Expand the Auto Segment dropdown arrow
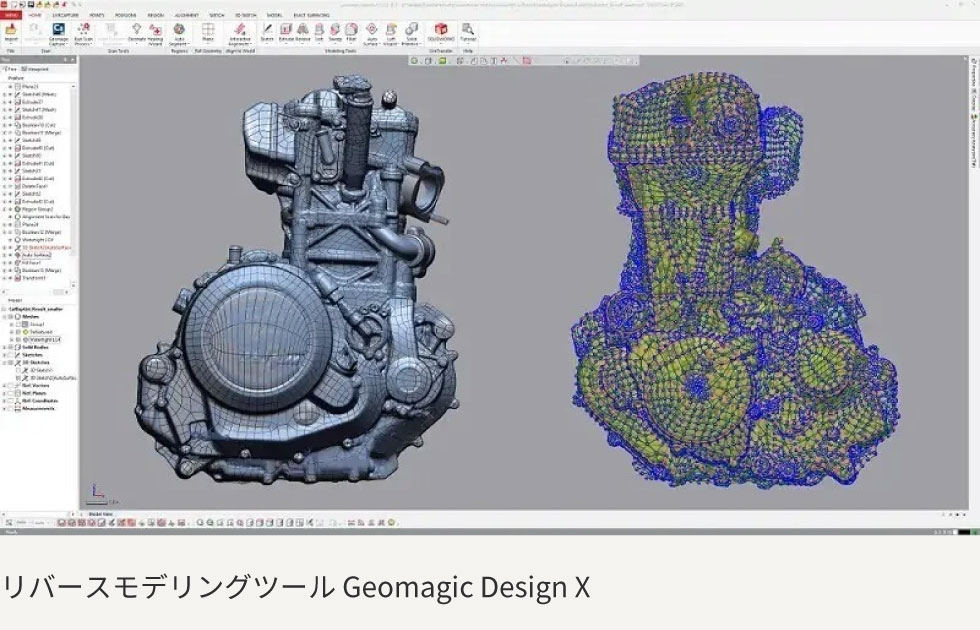Viewport: 980px width, 630px height. click(x=189, y=44)
